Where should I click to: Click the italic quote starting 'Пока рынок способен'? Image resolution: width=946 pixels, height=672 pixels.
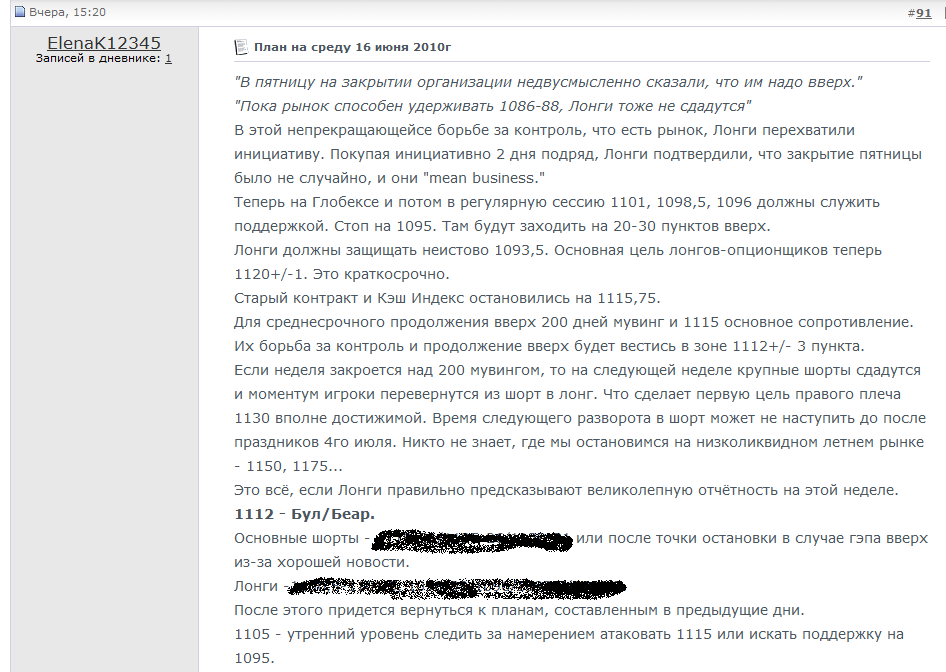tap(492, 106)
